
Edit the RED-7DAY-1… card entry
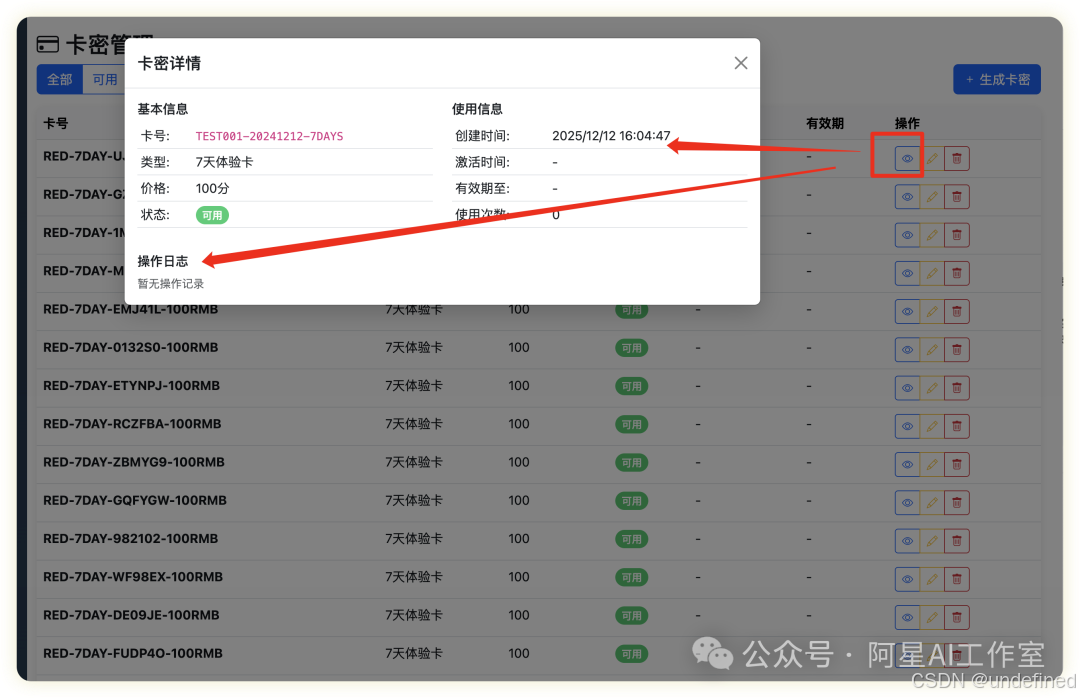coord(932,235)
